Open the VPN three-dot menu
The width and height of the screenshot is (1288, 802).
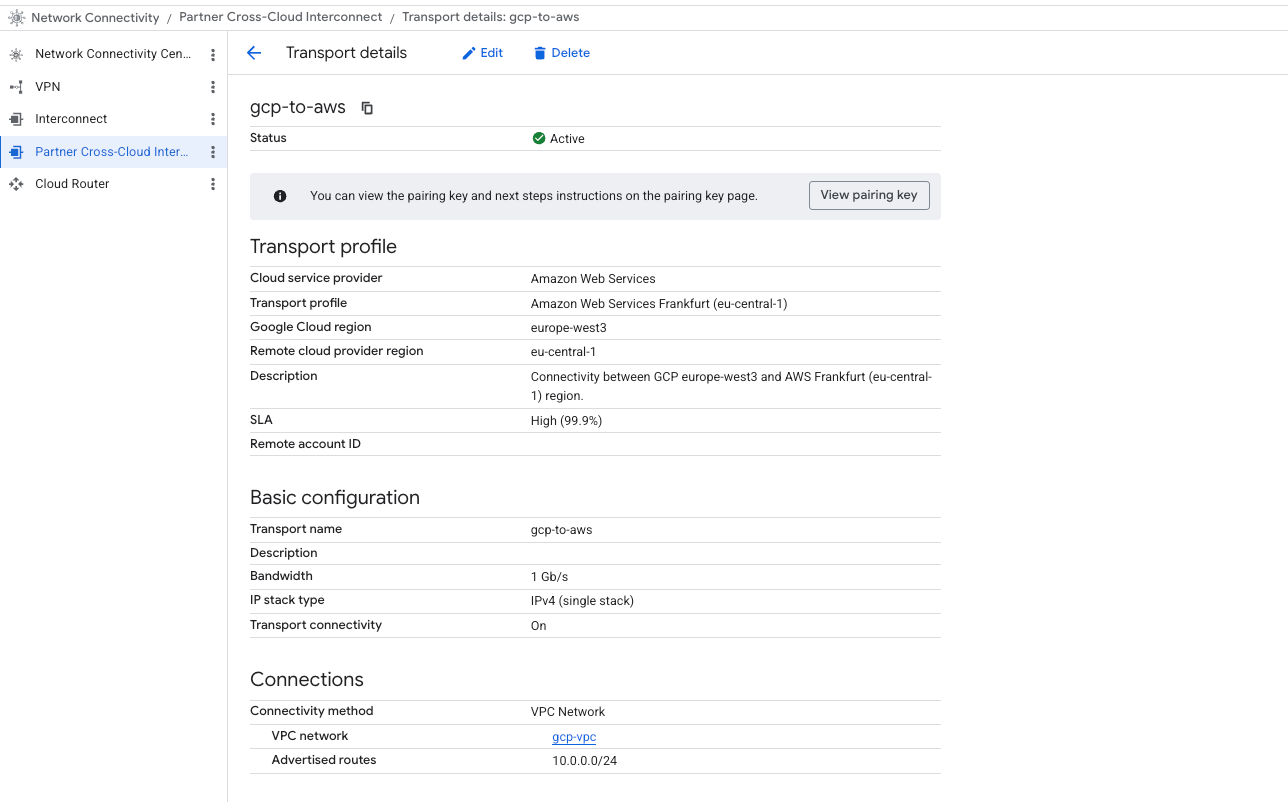(212, 87)
